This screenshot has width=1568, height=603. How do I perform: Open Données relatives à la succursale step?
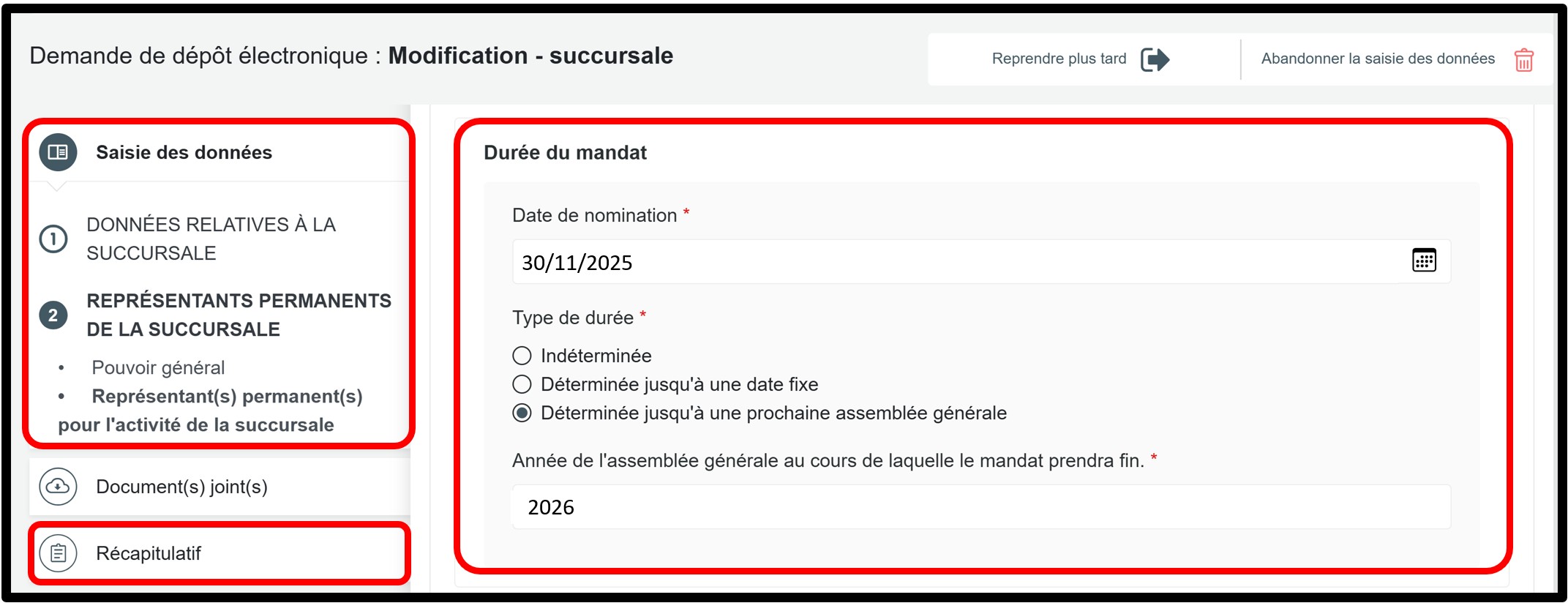point(211,239)
